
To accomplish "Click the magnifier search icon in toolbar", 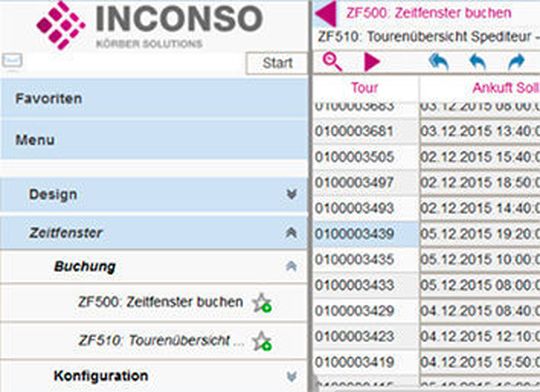I will pyautogui.click(x=332, y=63).
